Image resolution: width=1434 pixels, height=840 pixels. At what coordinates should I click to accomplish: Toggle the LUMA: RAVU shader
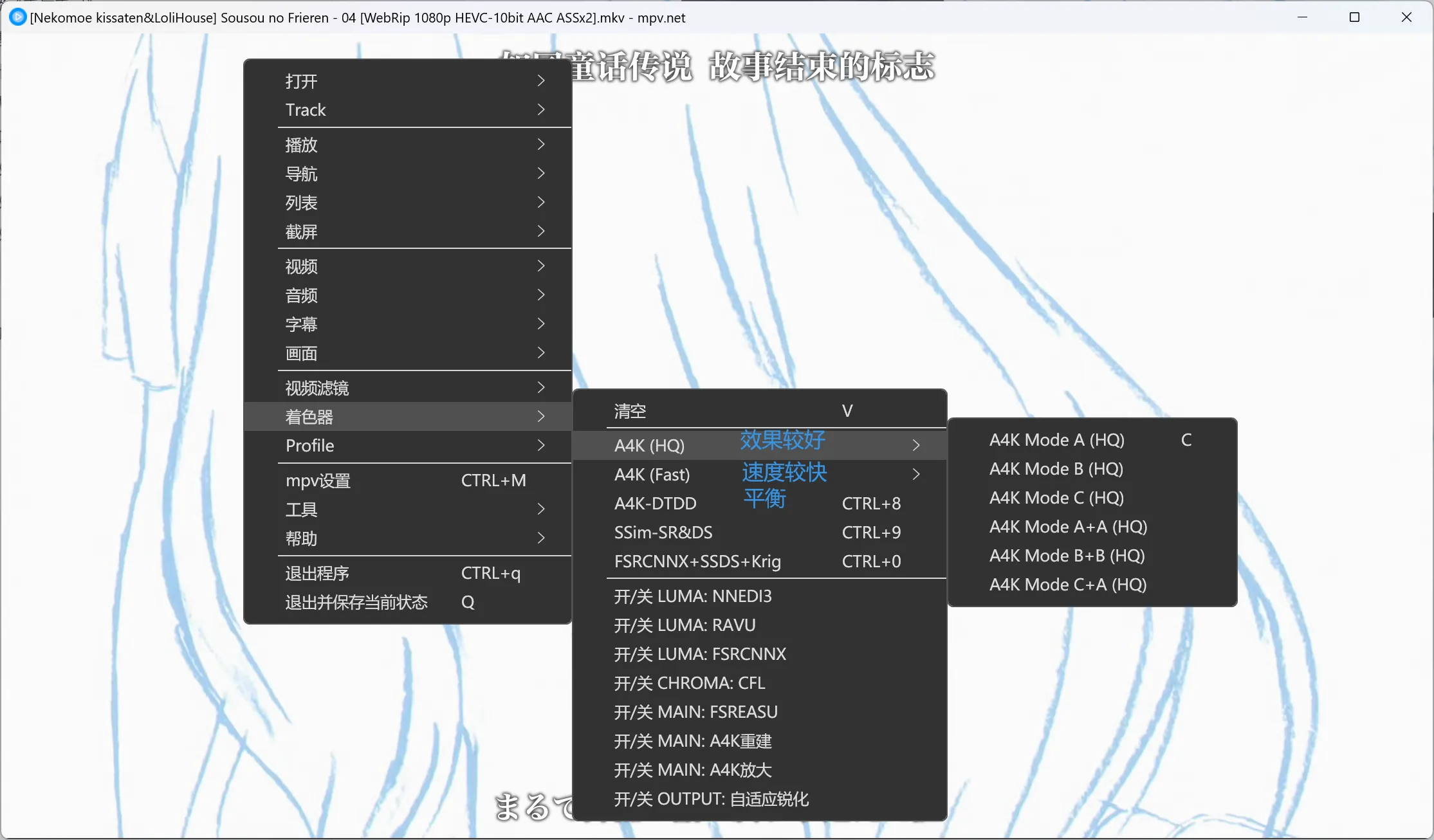pyautogui.click(x=685, y=625)
